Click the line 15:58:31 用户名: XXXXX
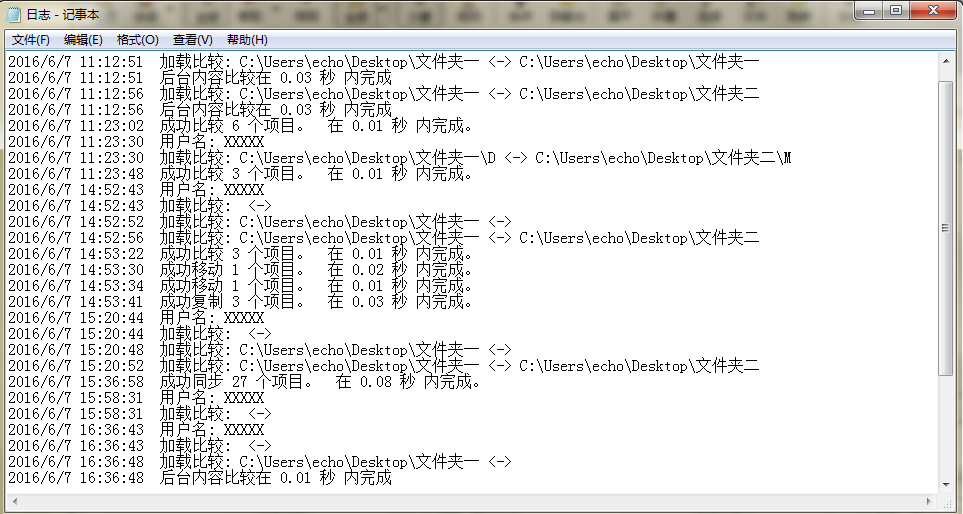The height and width of the screenshot is (514, 963). pyautogui.click(x=136, y=397)
